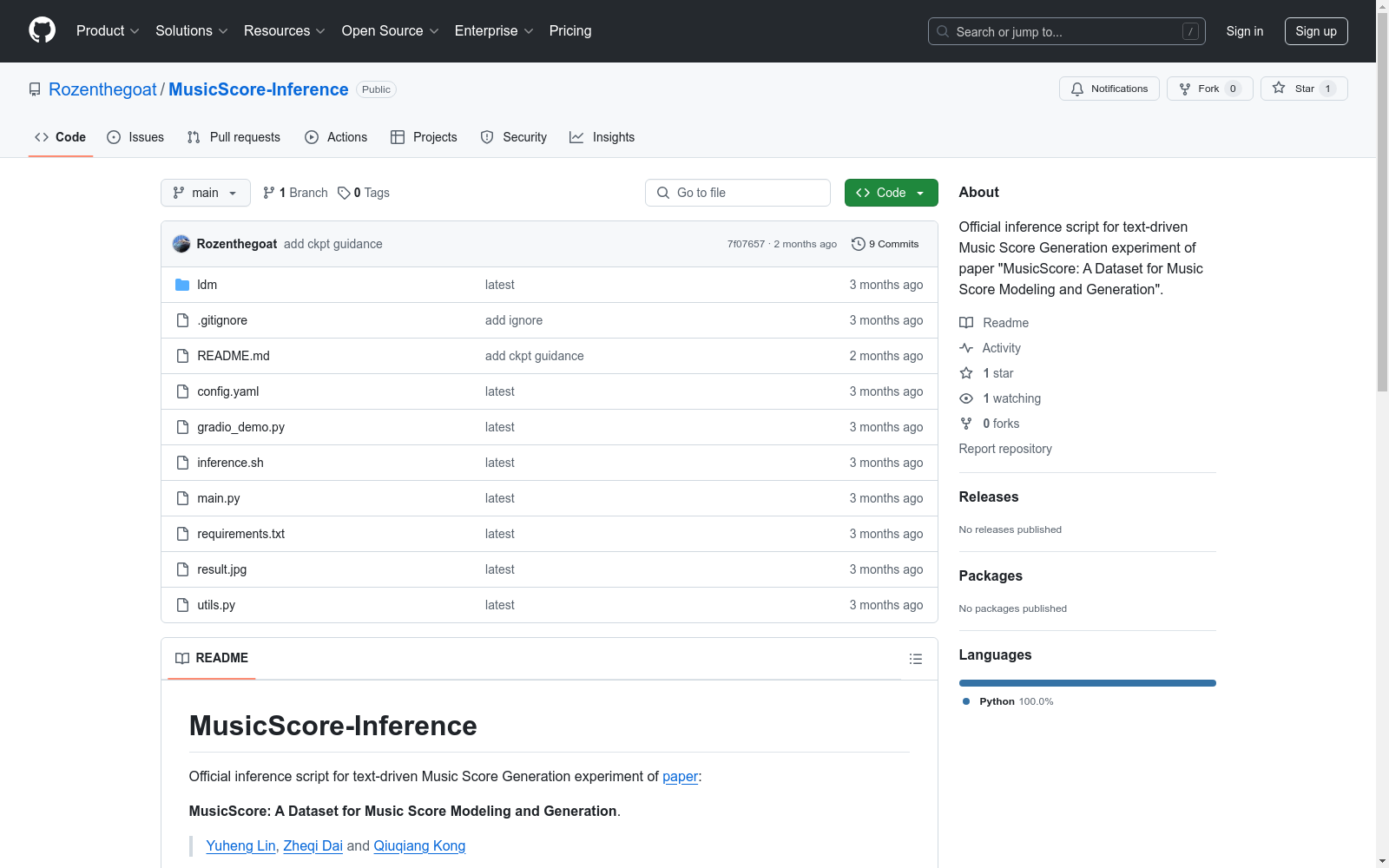Viewport: 1389px width, 868px height.
Task: Click the fork icon beside 0 forks
Action: click(966, 424)
